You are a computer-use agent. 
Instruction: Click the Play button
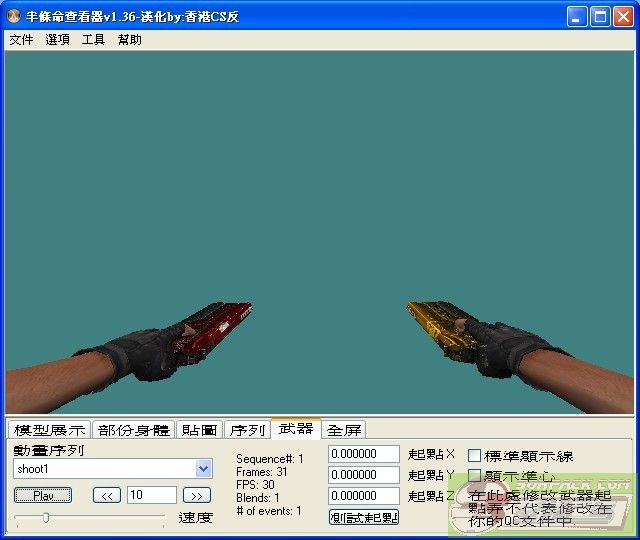43,496
